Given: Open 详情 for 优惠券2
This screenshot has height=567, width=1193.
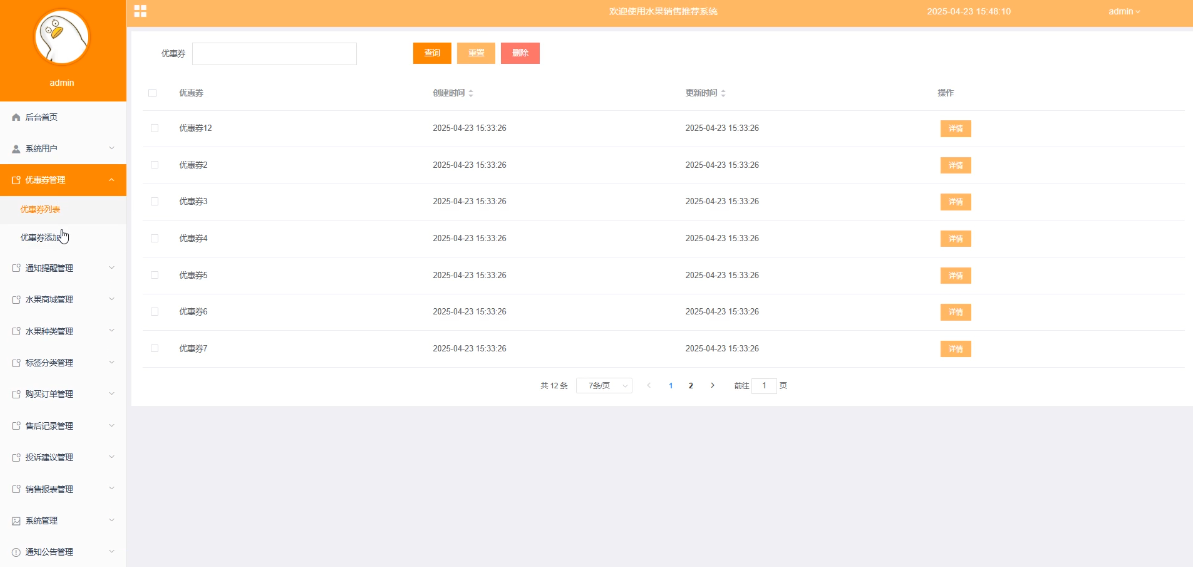Looking at the screenshot, I should tap(956, 165).
